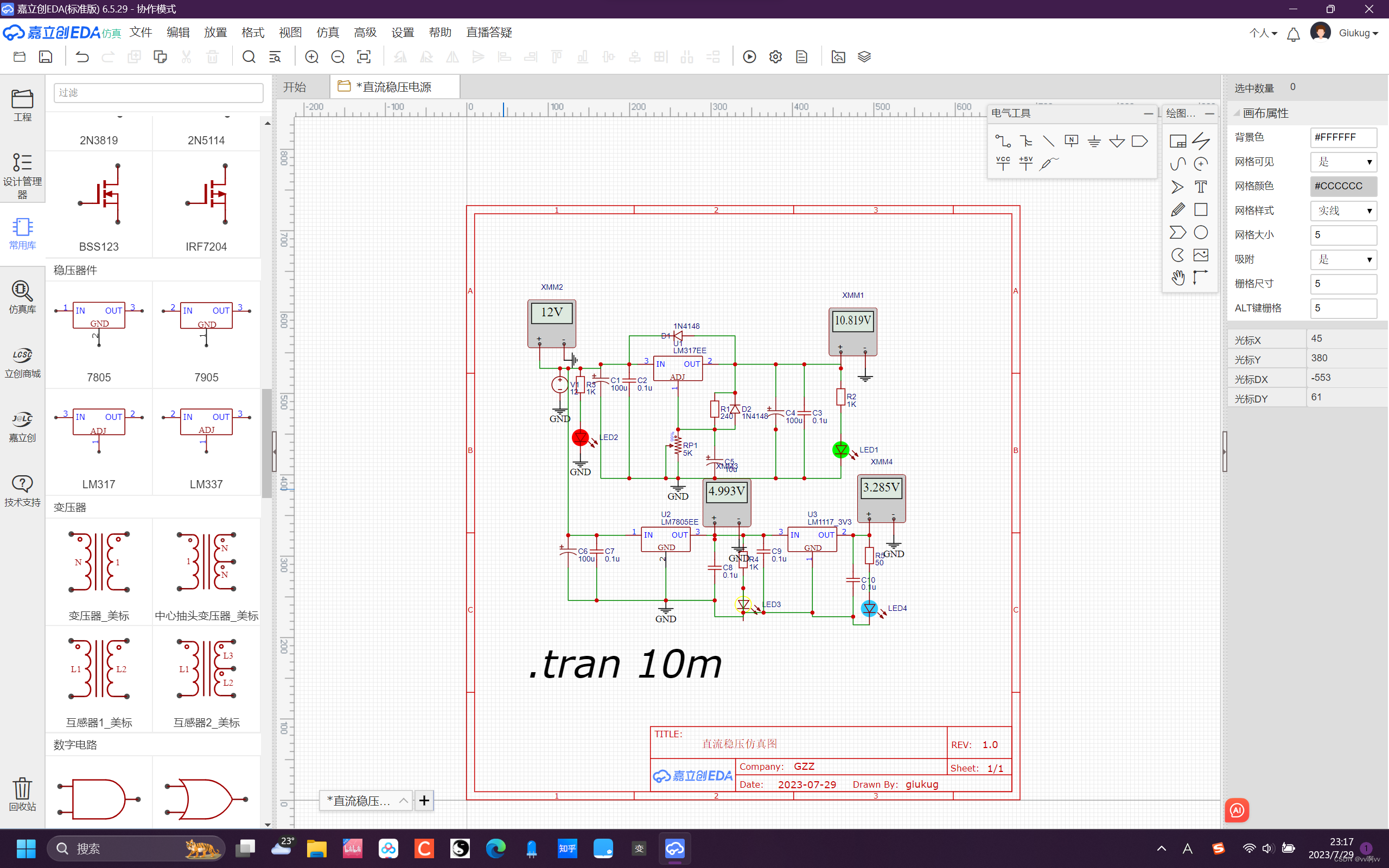1389x868 pixels.
Task: Click the Run Simulation play icon
Action: click(x=749, y=57)
